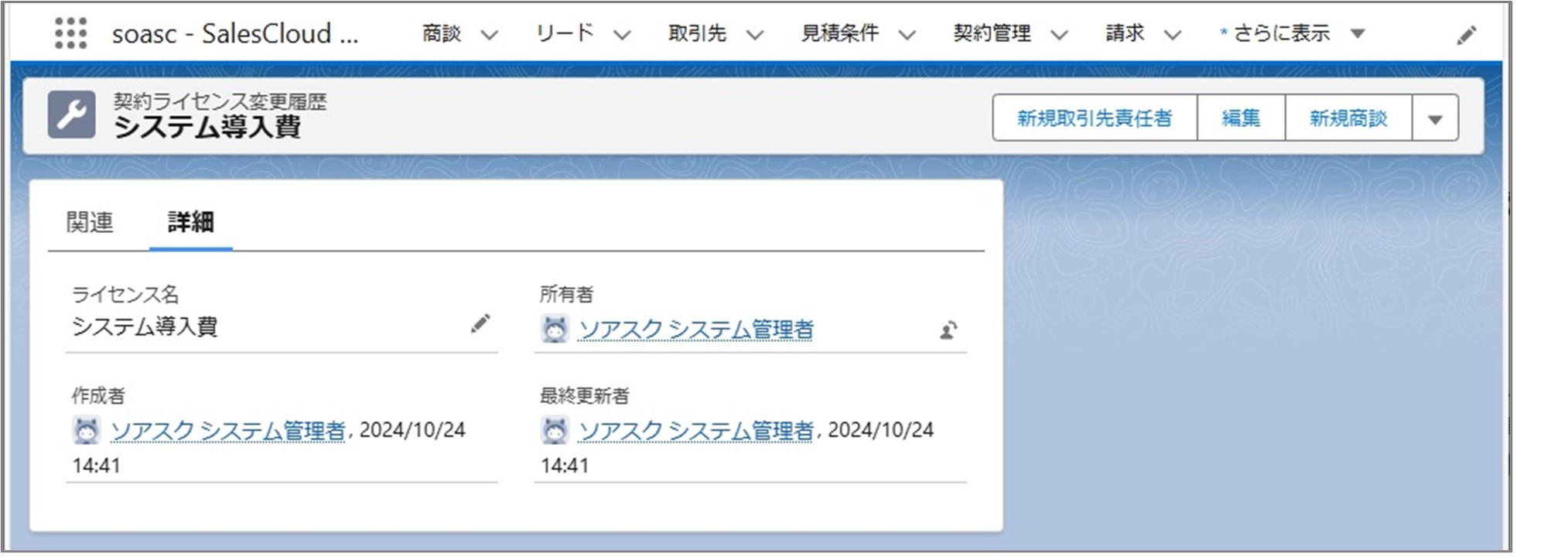The width and height of the screenshot is (1568, 557).
Task: Click the avatar icon under 最終更新者
Action: tap(554, 430)
